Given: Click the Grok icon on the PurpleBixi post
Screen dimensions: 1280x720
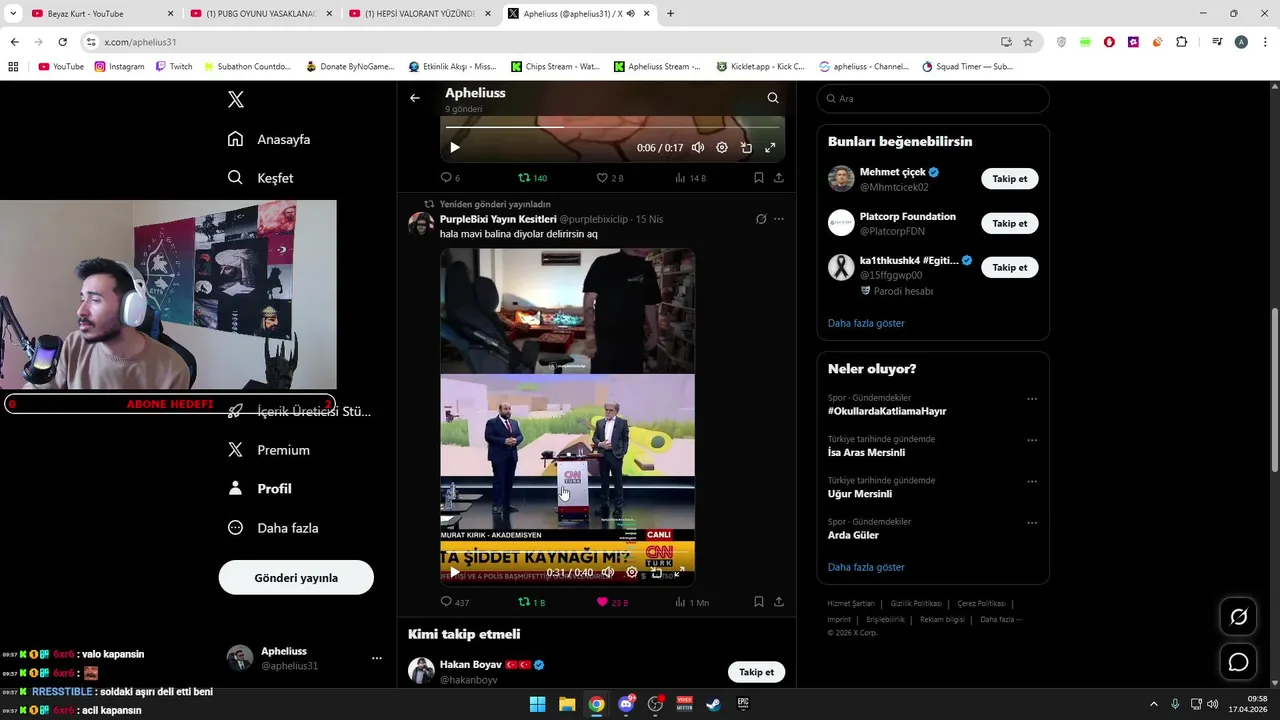Looking at the screenshot, I should [761, 219].
